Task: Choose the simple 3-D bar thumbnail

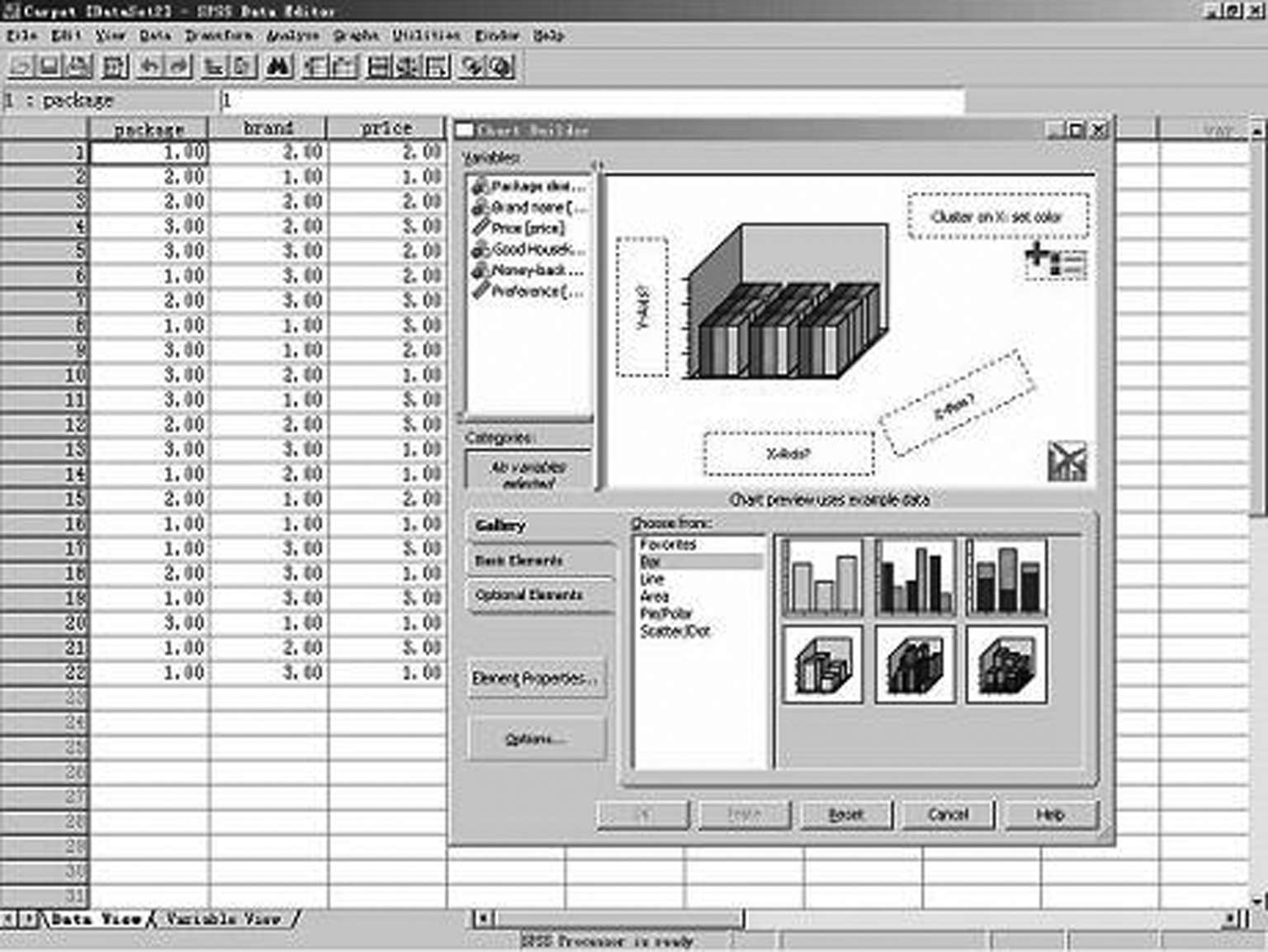Action: (822, 665)
